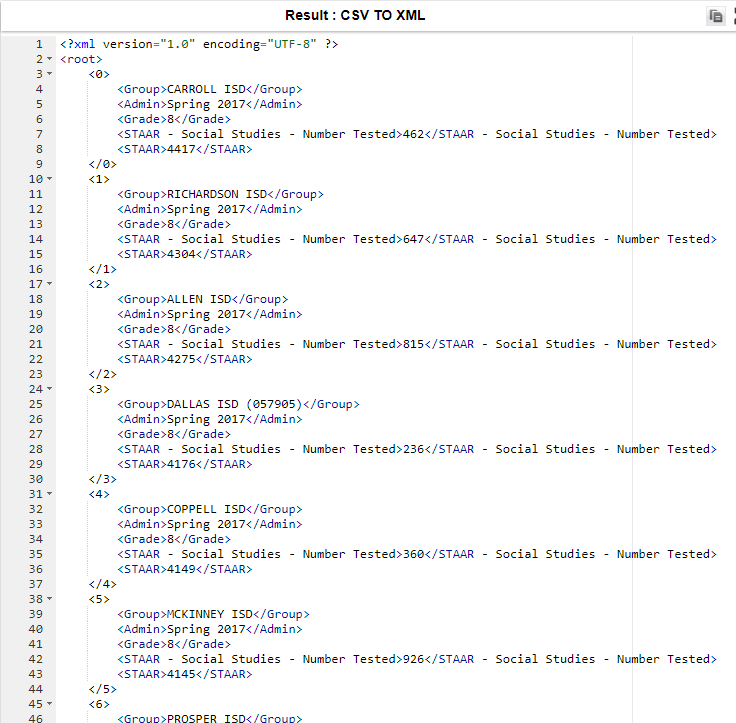Collapse the <5> node on line 38

click(49, 599)
